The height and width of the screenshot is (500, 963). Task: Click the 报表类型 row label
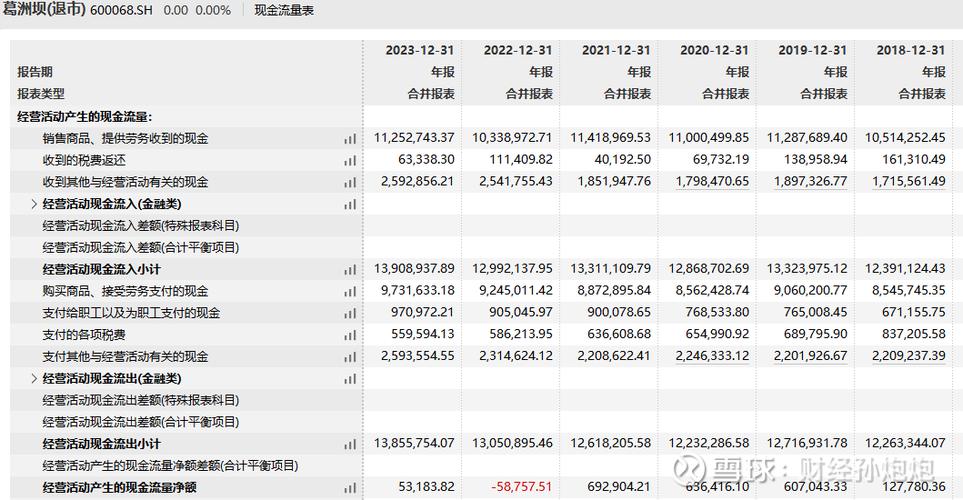[x=41, y=94]
